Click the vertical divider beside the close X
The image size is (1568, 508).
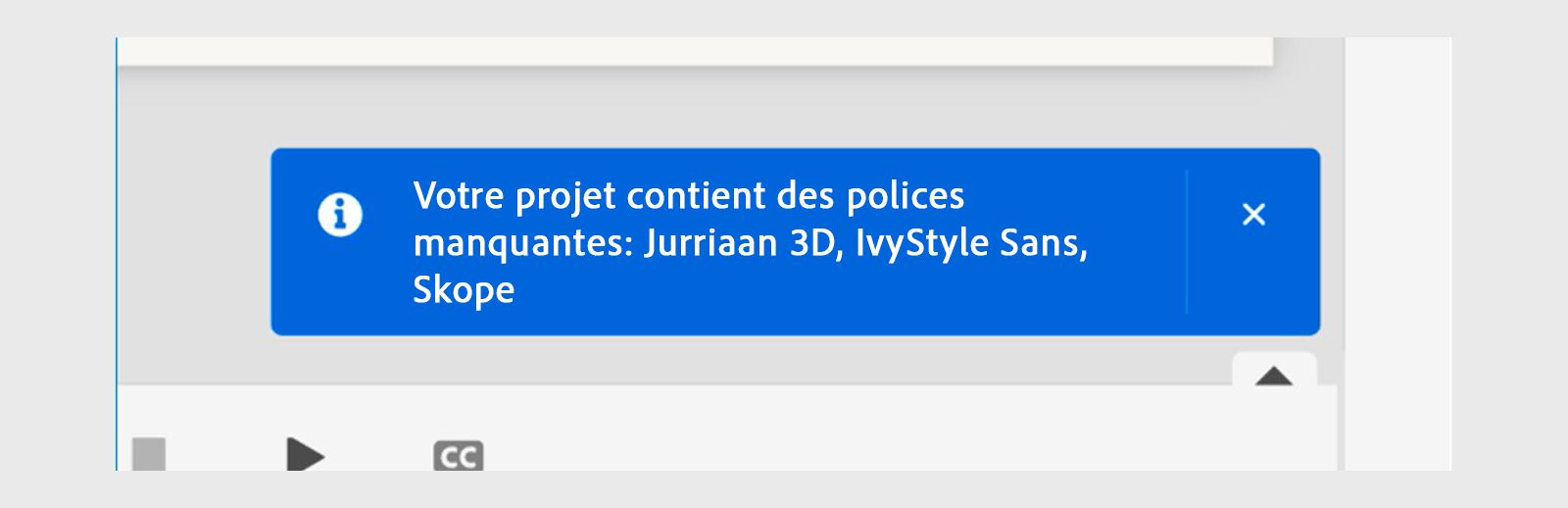tap(1187, 241)
